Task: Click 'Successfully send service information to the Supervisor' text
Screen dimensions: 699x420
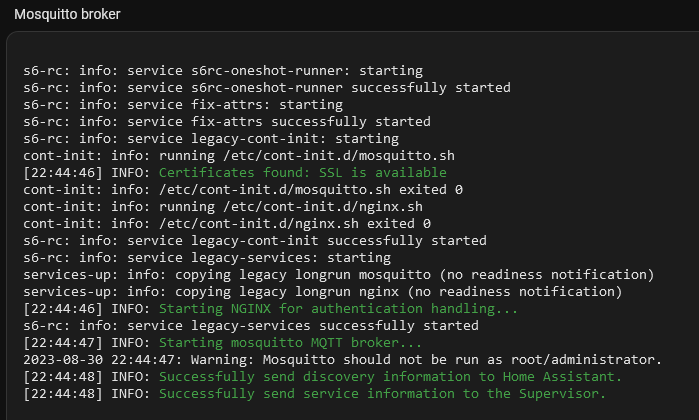Action: (382, 394)
